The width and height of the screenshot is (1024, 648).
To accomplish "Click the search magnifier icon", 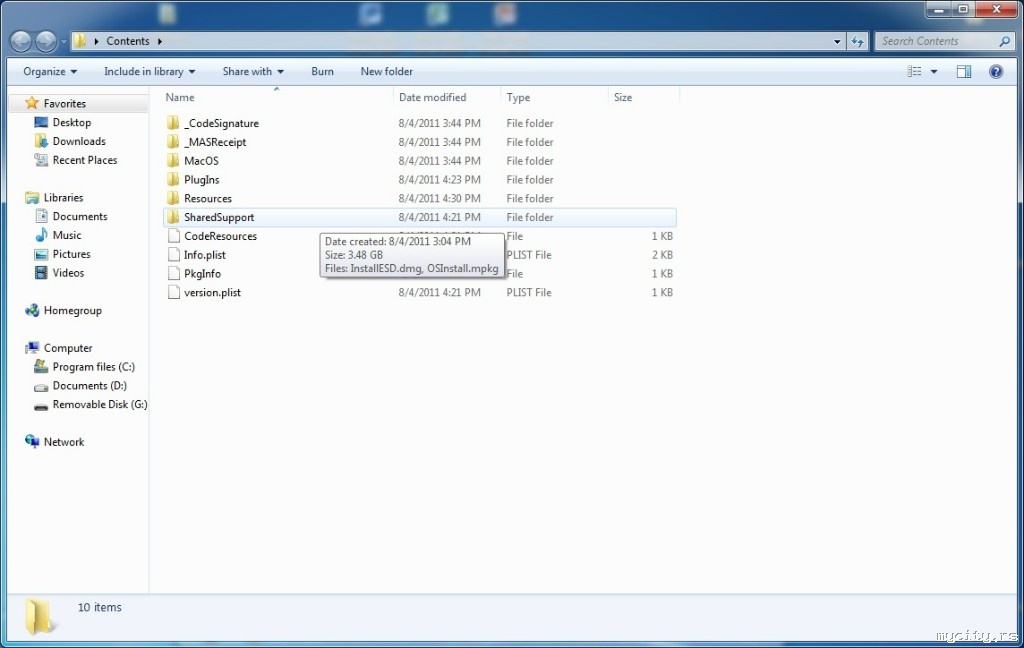I will [1004, 41].
